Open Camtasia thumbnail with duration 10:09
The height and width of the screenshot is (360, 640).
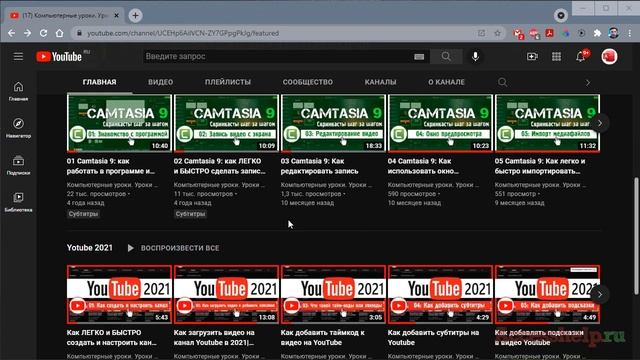point(226,123)
